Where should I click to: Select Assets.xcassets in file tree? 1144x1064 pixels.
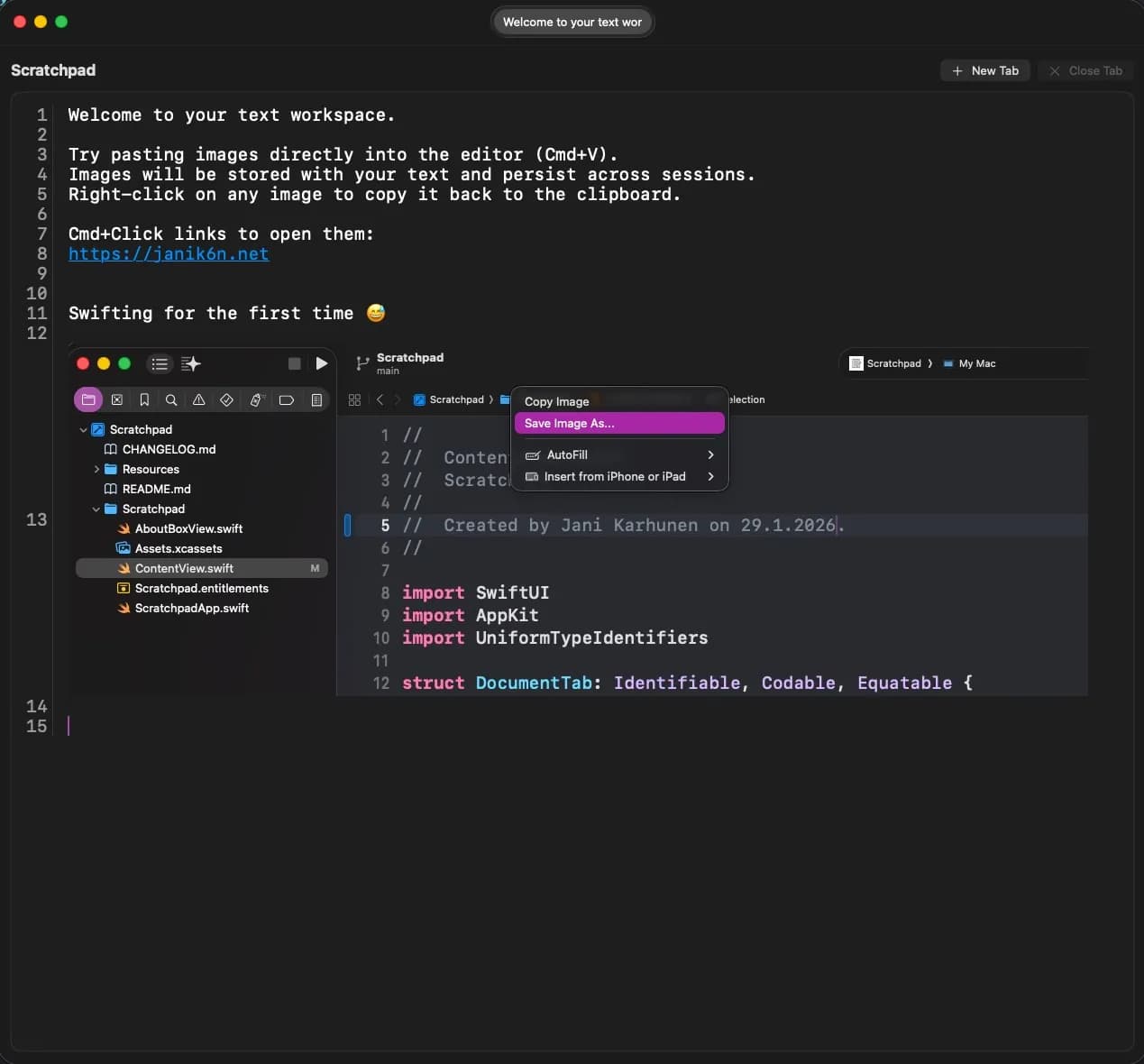pos(178,548)
